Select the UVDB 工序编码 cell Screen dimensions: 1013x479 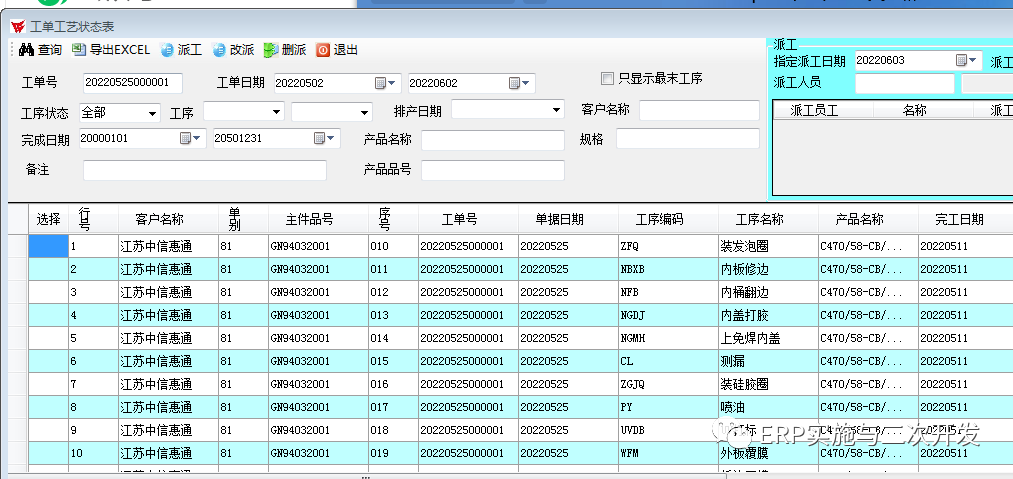pos(668,430)
